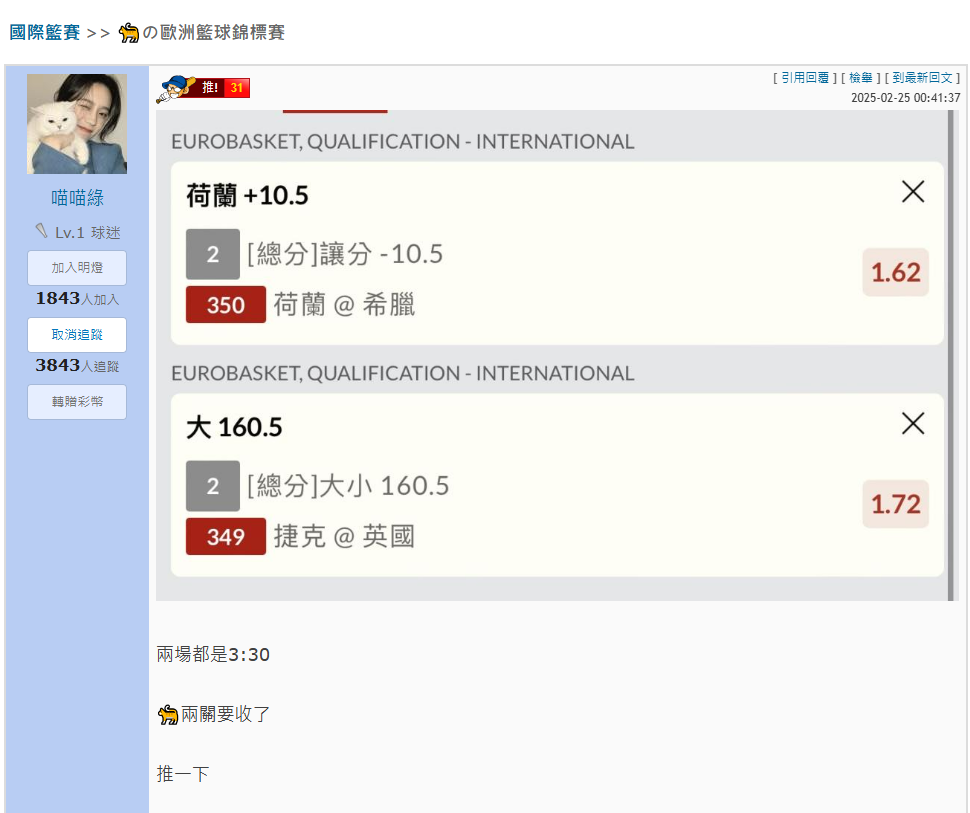Click the gray 2 badge for 大小 160.5
970x813 pixels.
point(213,486)
